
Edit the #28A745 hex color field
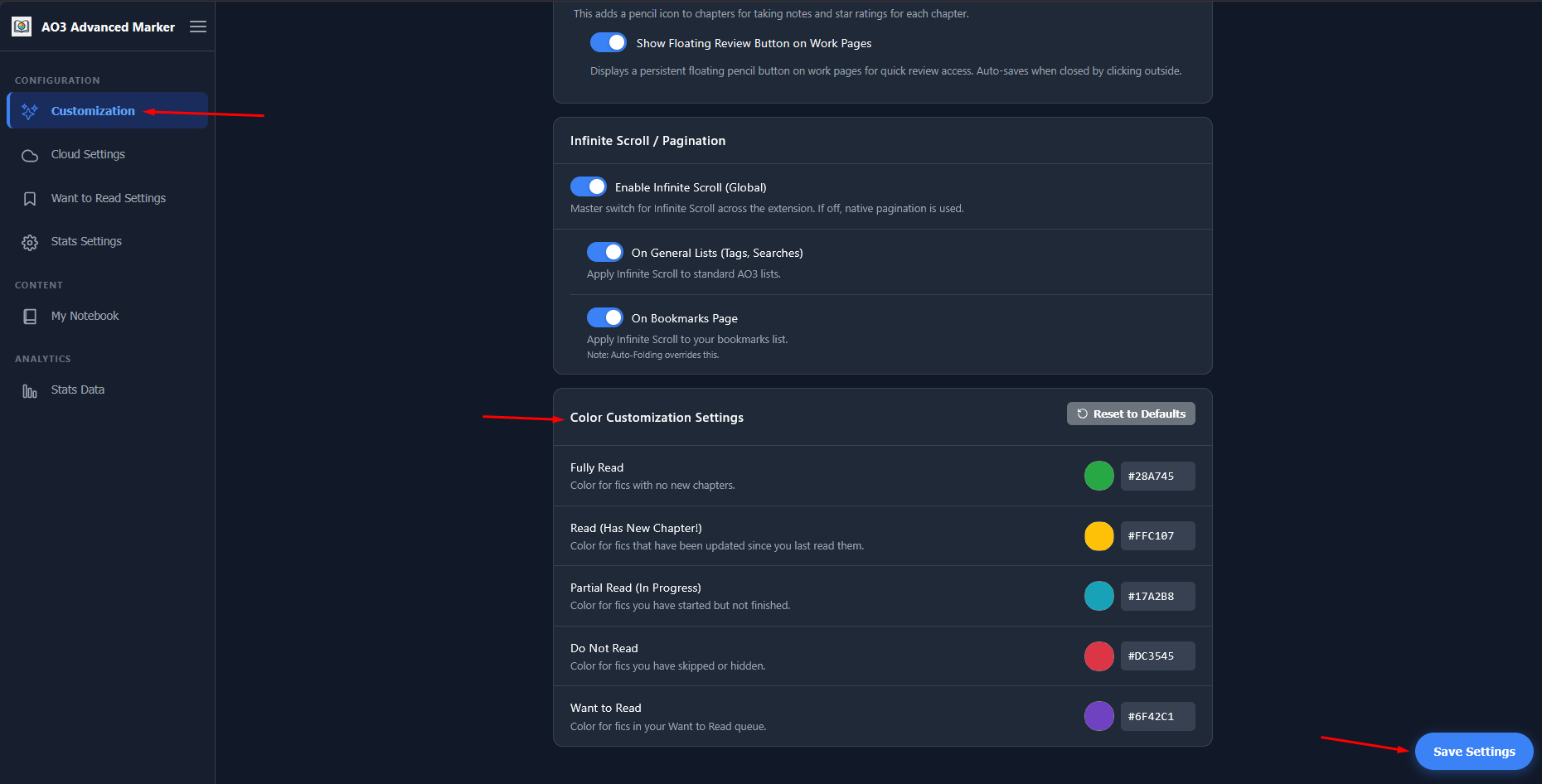click(1158, 476)
